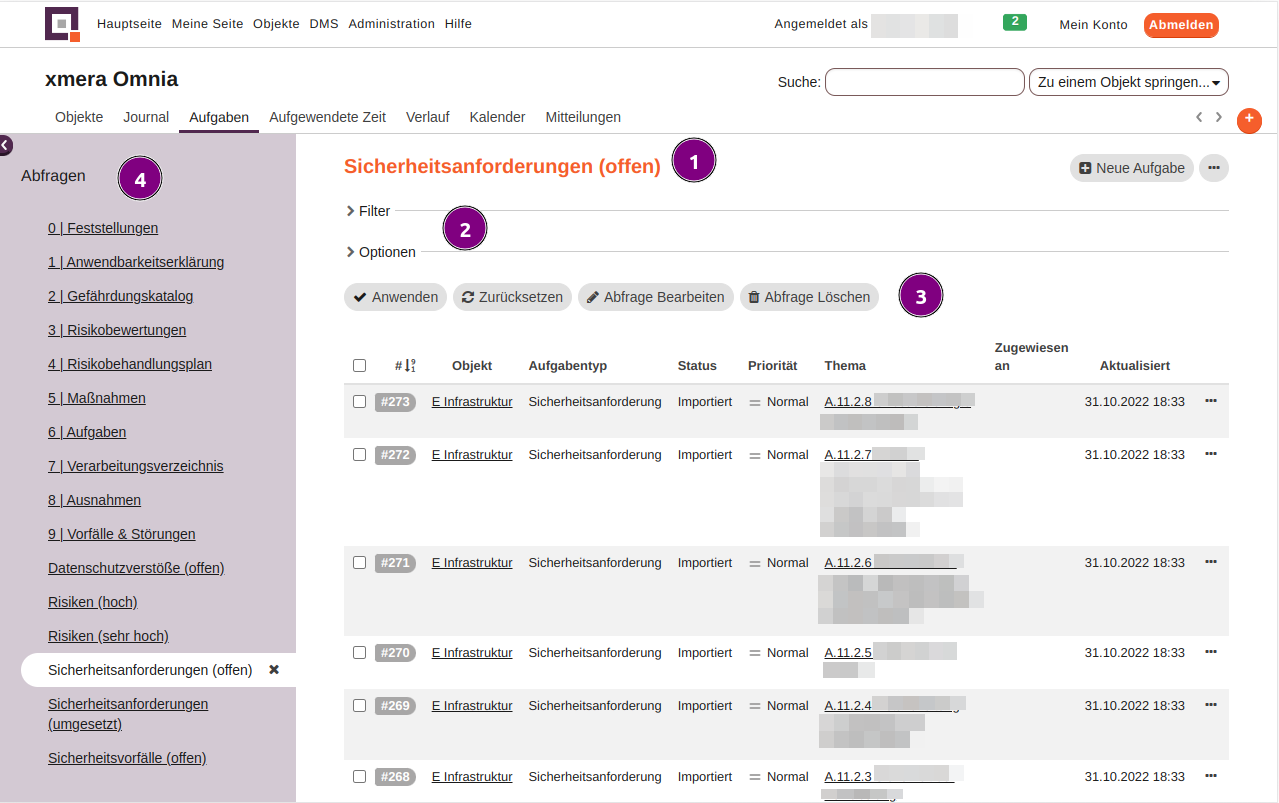Click the xmera Omnia logo
The image size is (1279, 803).
click(x=62, y=24)
